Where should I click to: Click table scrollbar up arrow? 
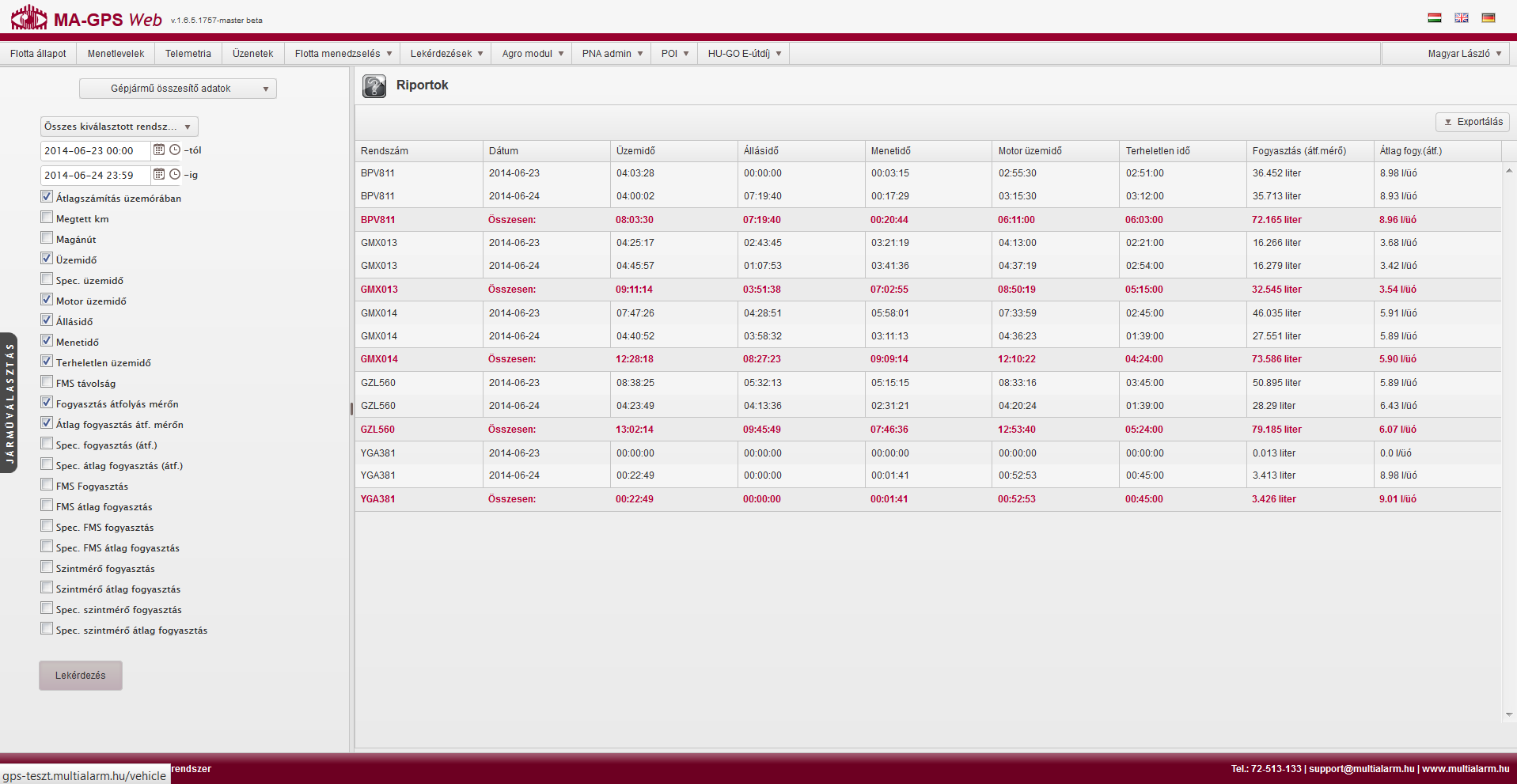pyautogui.click(x=1509, y=170)
